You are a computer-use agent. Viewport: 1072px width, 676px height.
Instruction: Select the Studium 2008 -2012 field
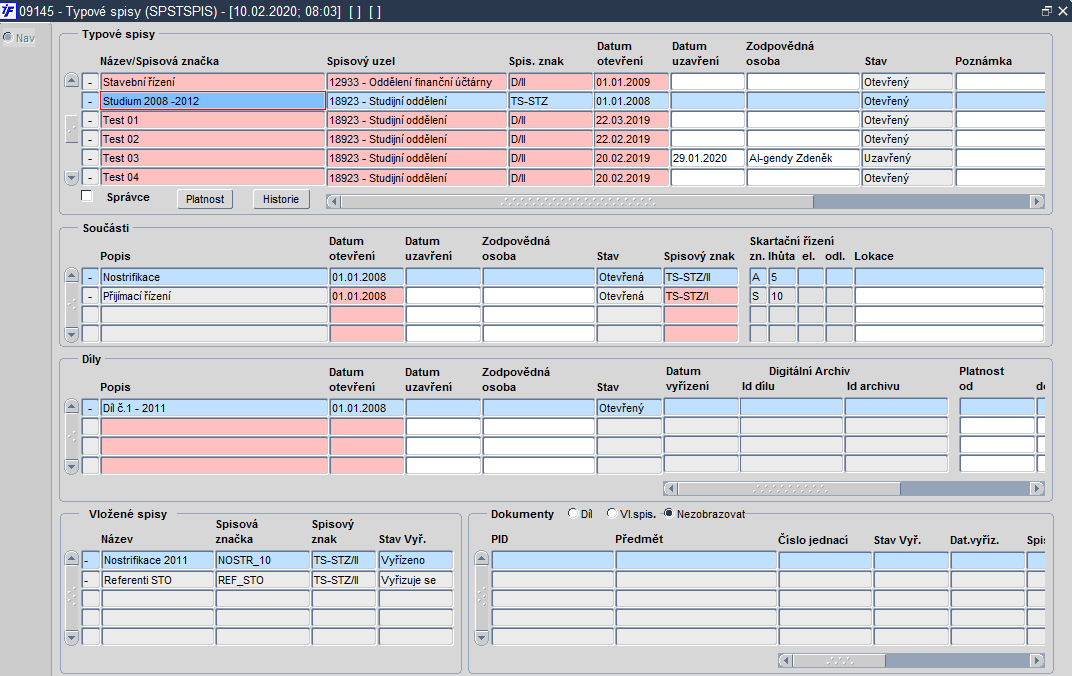pyautogui.click(x=213, y=101)
